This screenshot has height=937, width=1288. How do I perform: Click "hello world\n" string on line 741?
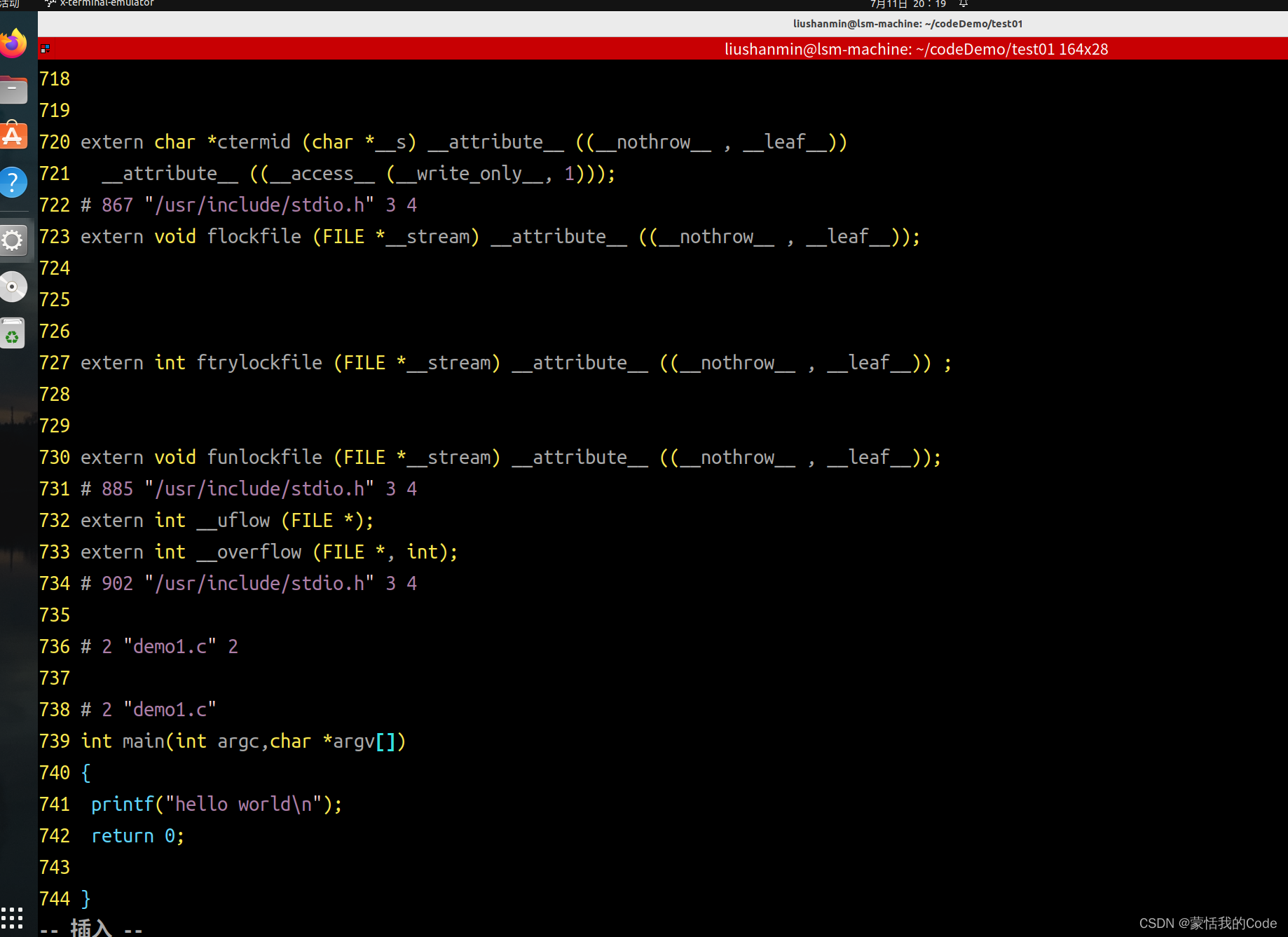244,805
